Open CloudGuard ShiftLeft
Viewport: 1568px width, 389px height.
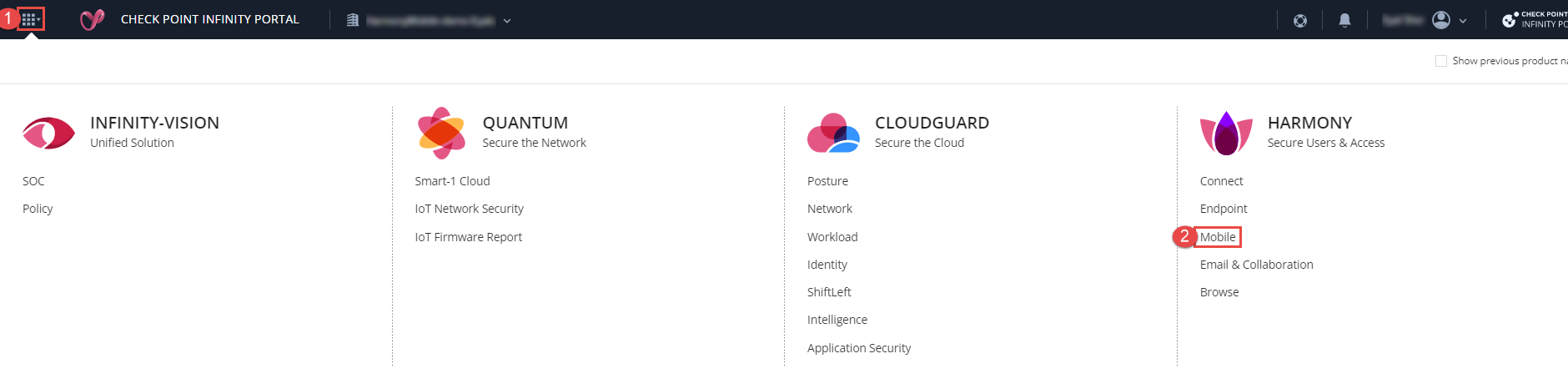[829, 292]
